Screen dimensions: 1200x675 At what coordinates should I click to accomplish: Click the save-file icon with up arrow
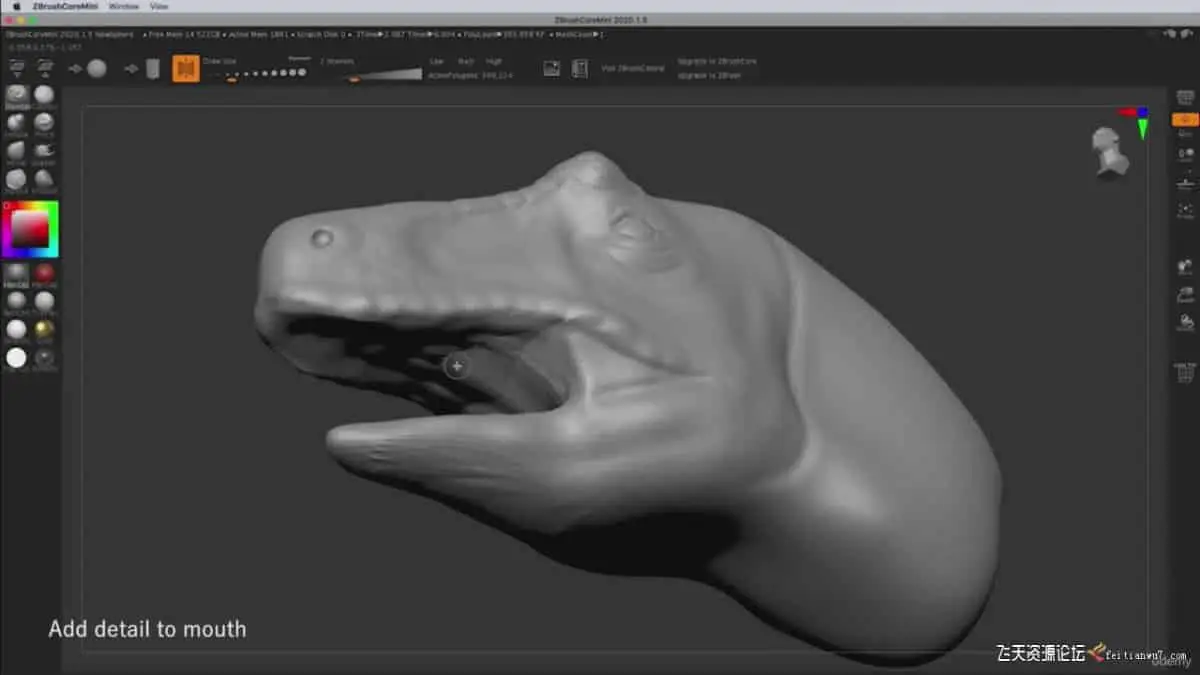pos(45,68)
